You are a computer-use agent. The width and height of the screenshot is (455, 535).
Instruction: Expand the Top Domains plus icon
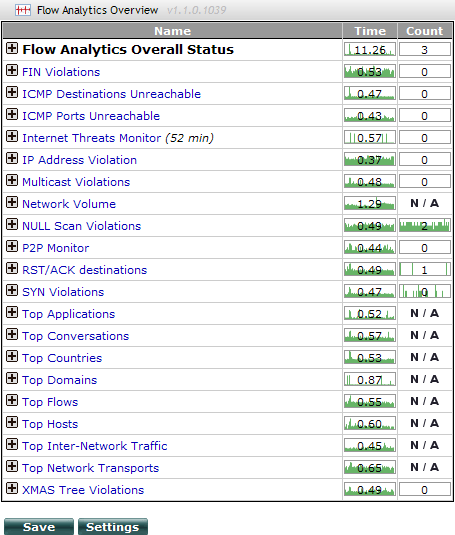[x=12, y=378]
